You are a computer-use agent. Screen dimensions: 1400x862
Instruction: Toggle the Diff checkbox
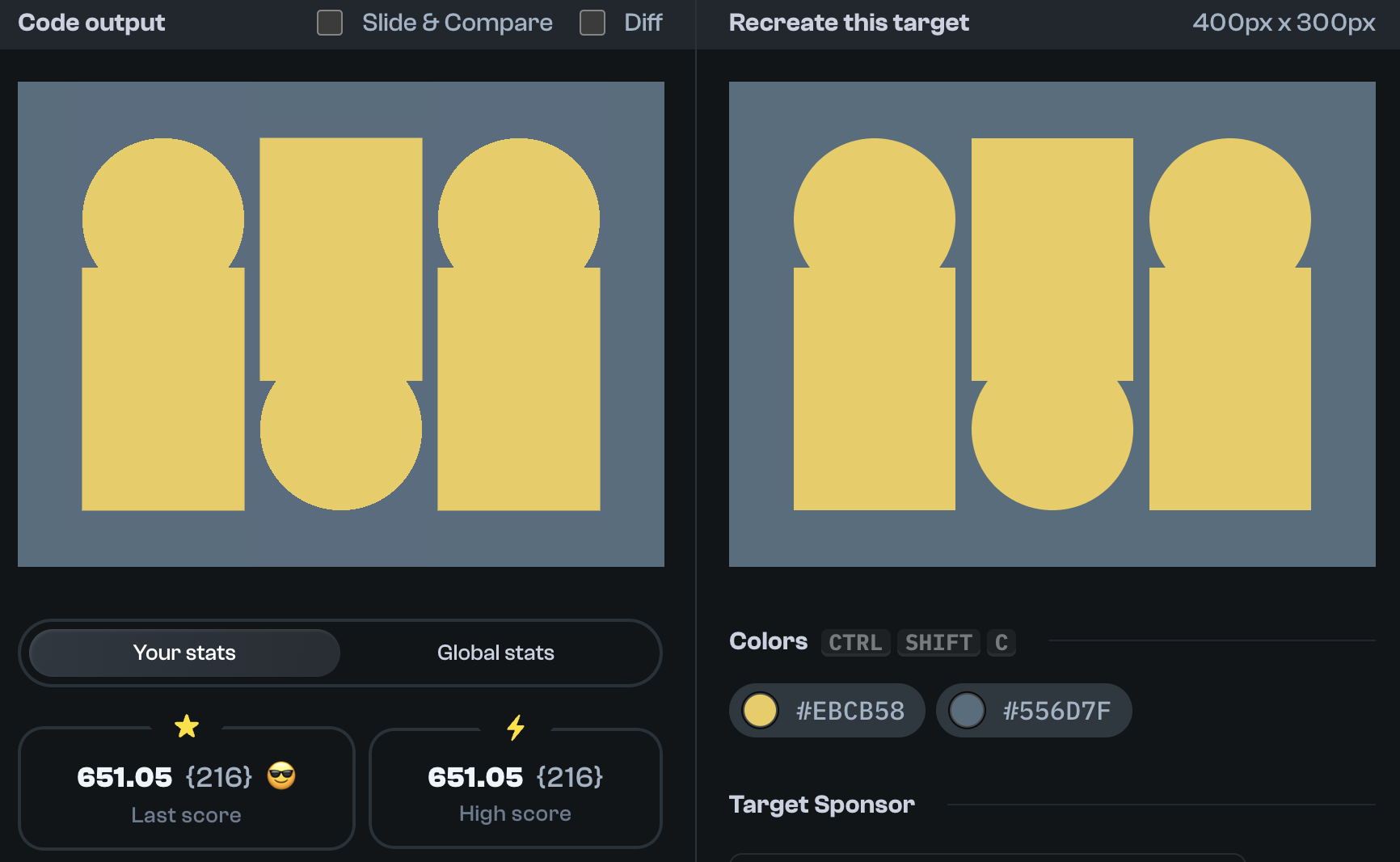[592, 23]
